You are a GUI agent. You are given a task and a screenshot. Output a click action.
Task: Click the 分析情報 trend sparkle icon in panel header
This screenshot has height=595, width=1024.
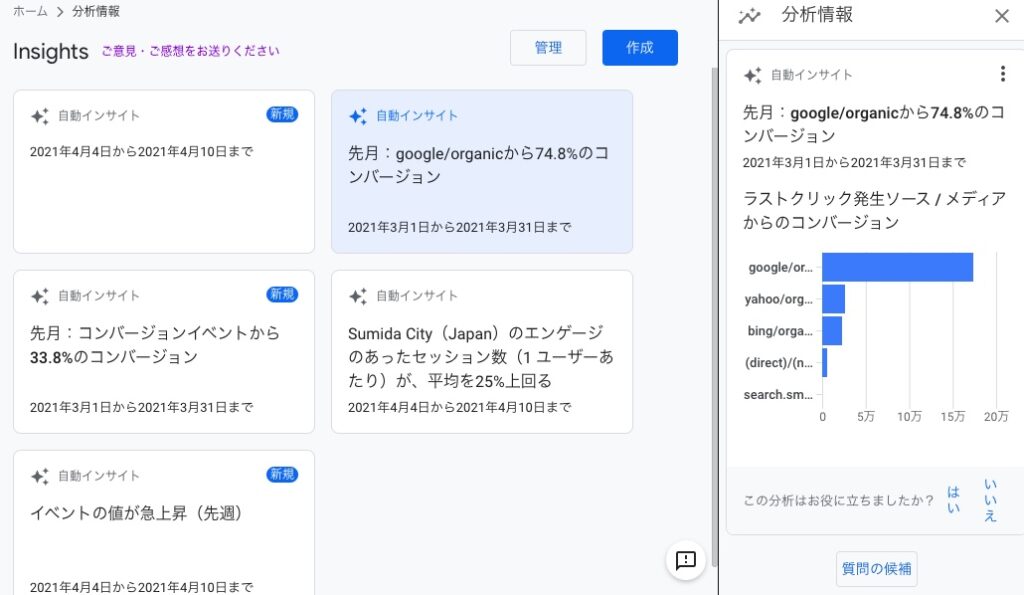point(749,16)
